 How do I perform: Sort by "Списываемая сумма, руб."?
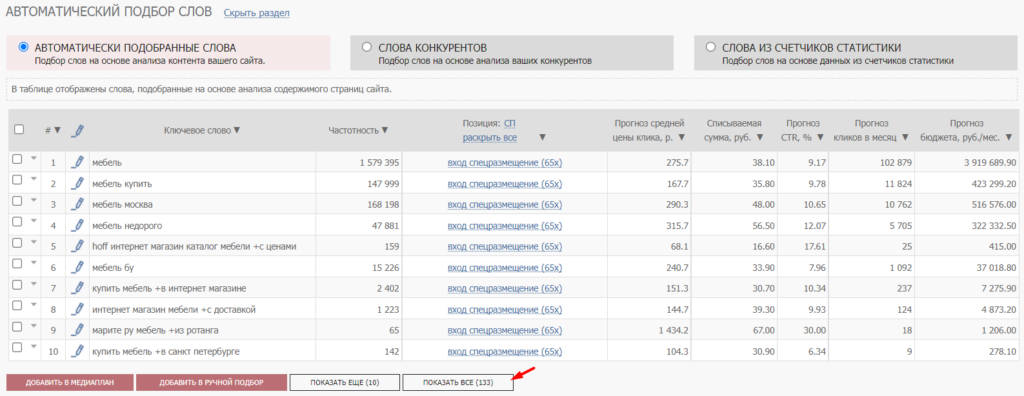(760, 138)
